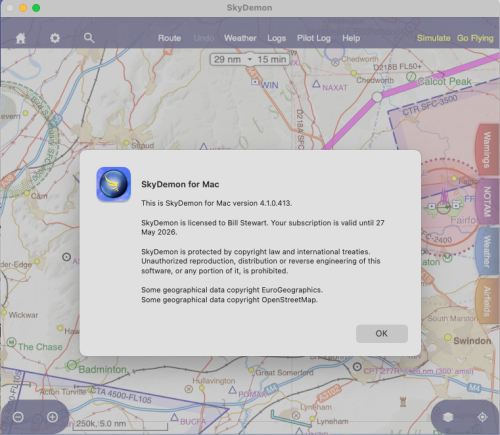Expand the 29 nm / 15 min dropdown
This screenshot has height=435, width=500.
[250, 59]
